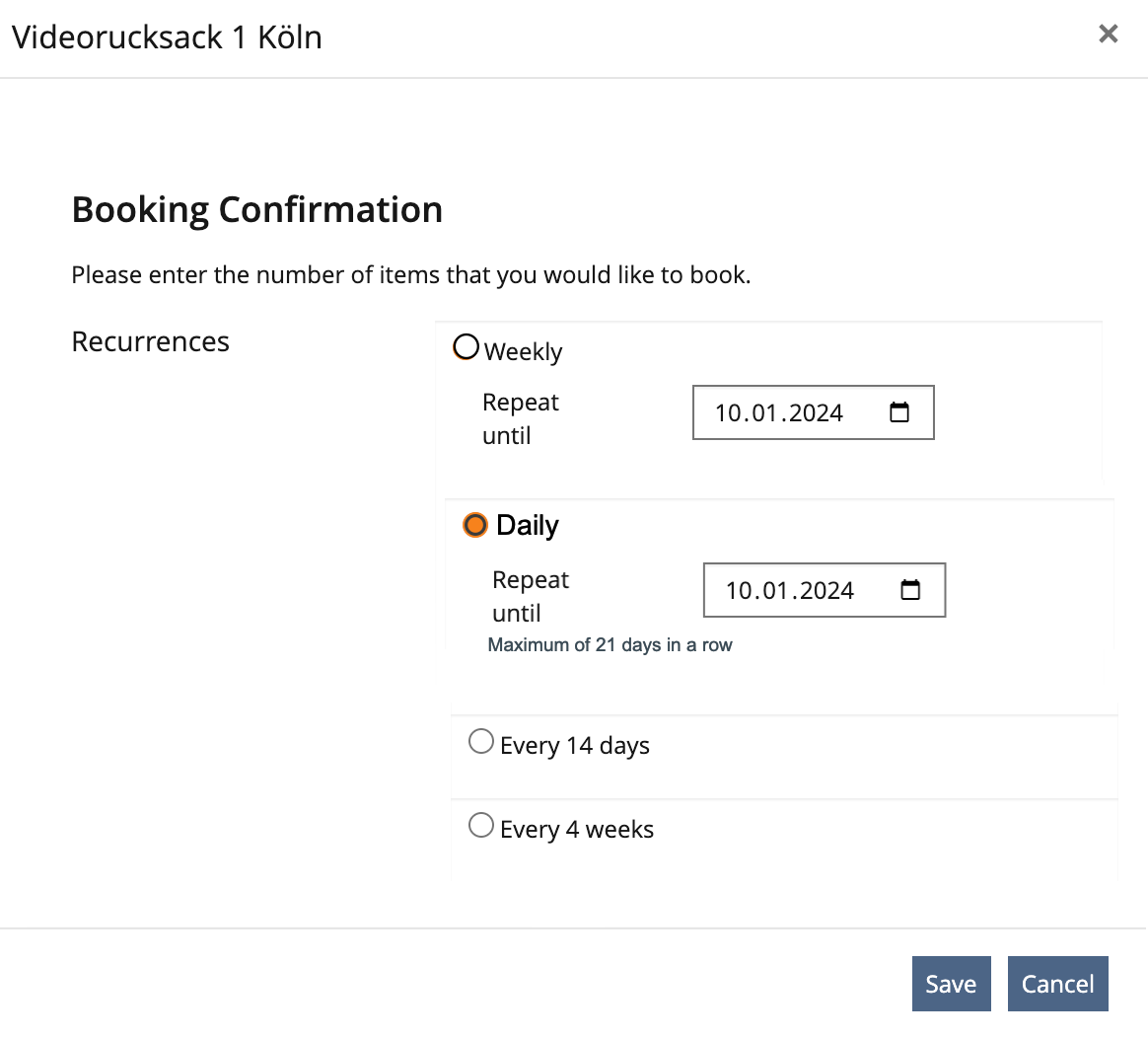The width and height of the screenshot is (1148, 1038).
Task: Choose the Every 14 days radio button
Action: tap(481, 741)
